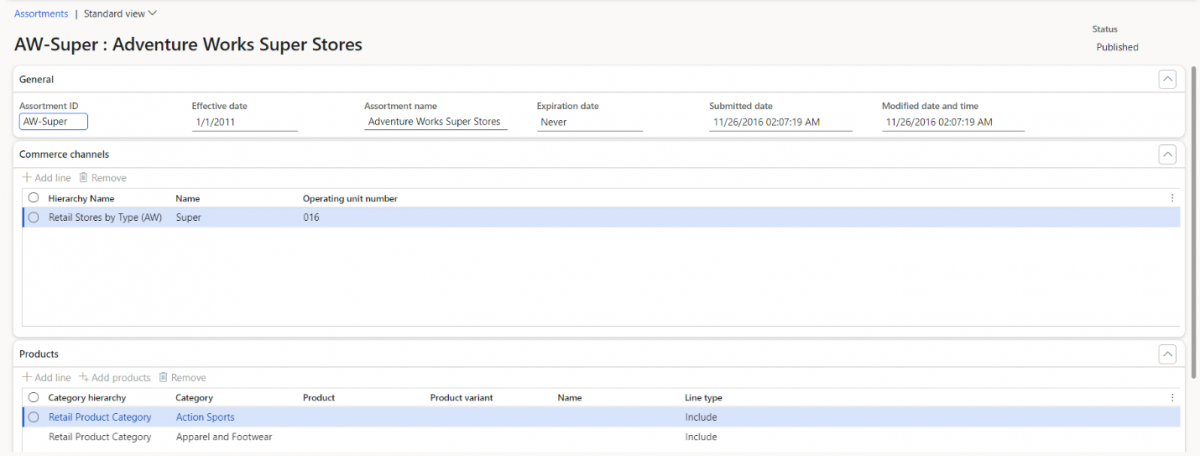
Task: Click the AW-Super page title
Action: pyautogui.click(x=188, y=45)
